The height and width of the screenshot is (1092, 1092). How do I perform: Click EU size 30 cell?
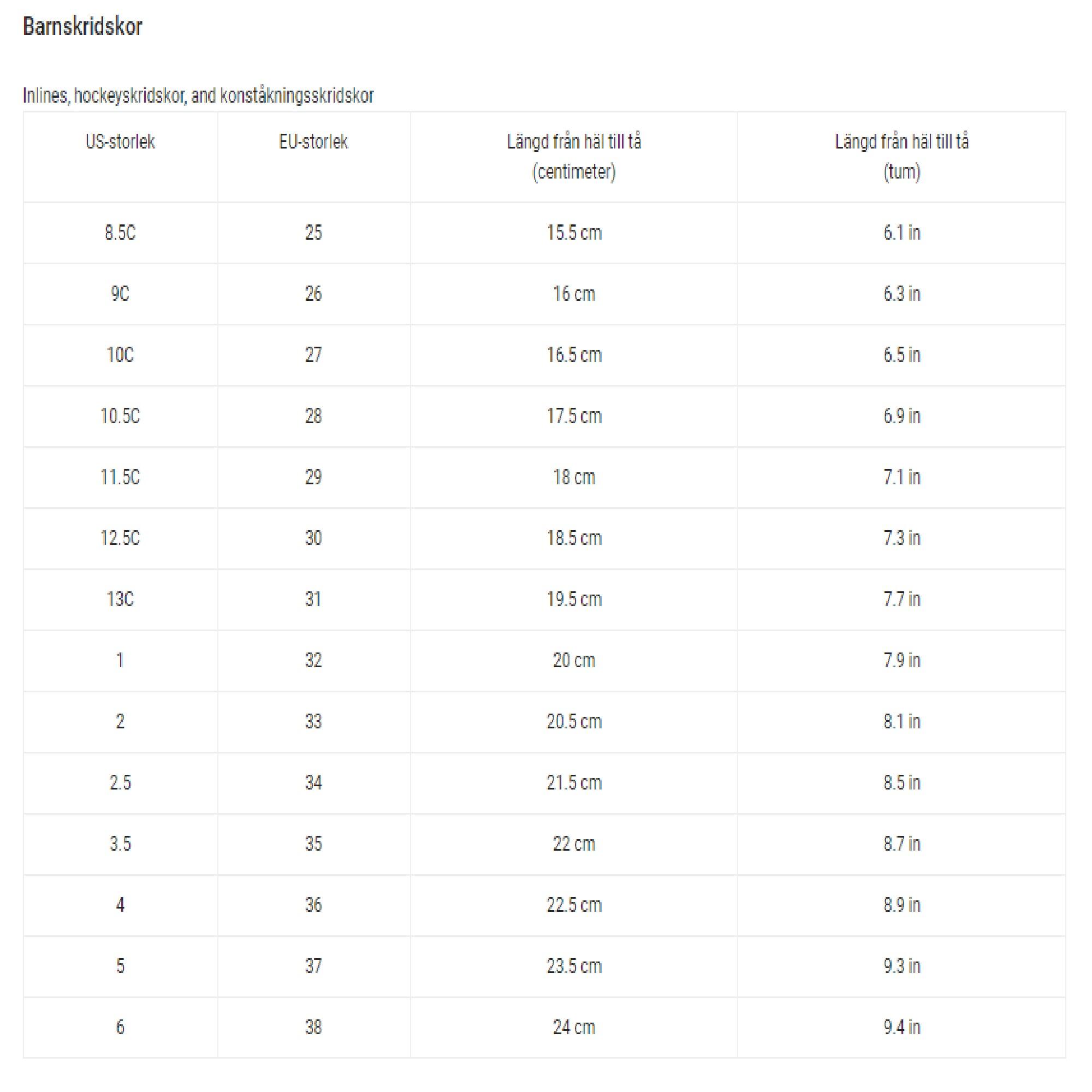point(314,537)
